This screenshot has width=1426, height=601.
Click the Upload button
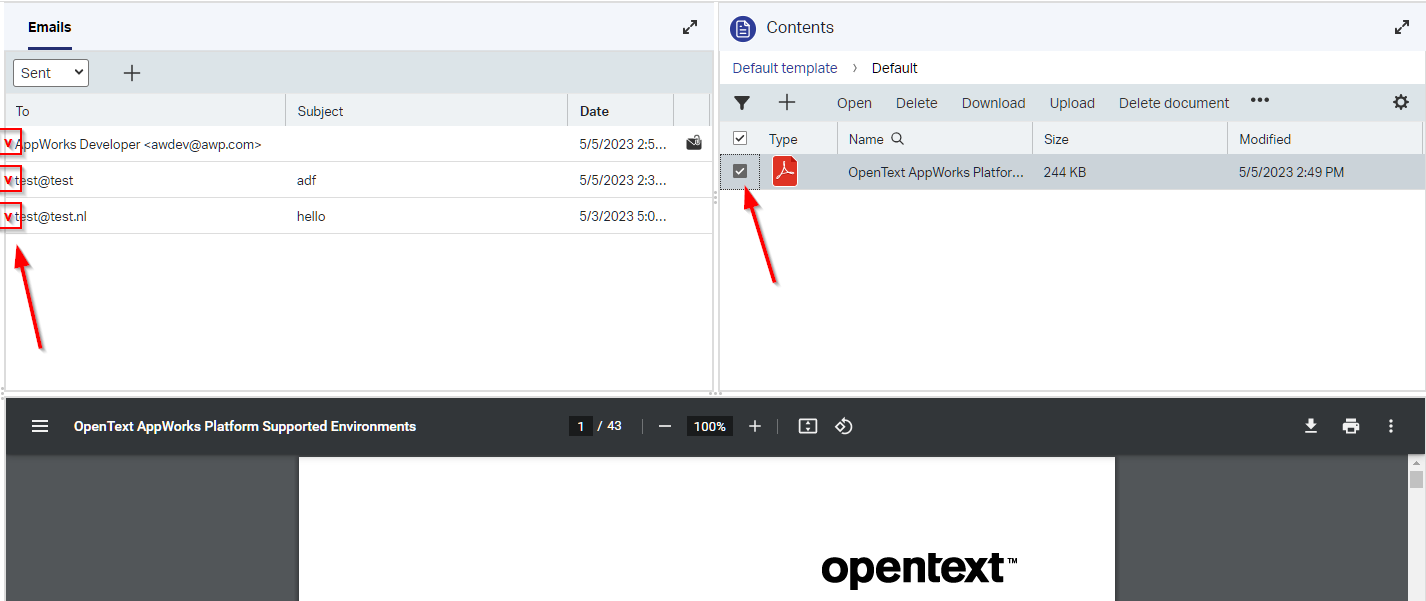(x=1072, y=103)
